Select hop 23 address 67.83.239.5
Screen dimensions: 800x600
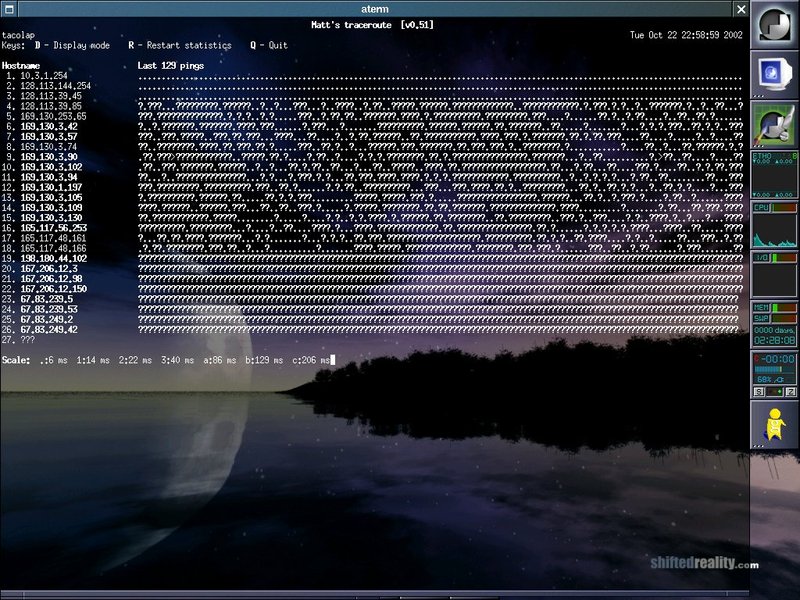click(x=46, y=299)
